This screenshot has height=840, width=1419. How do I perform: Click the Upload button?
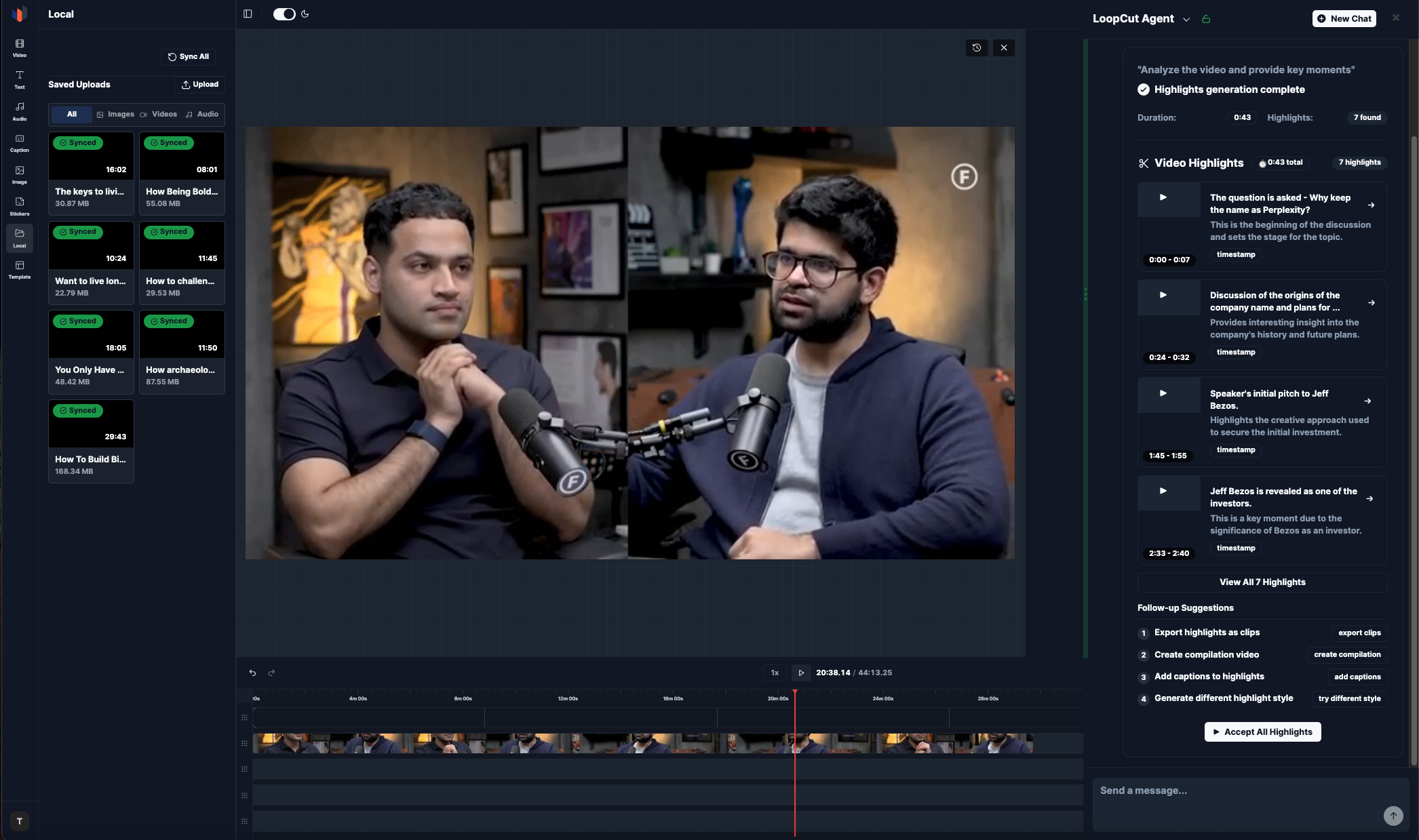pyautogui.click(x=200, y=84)
